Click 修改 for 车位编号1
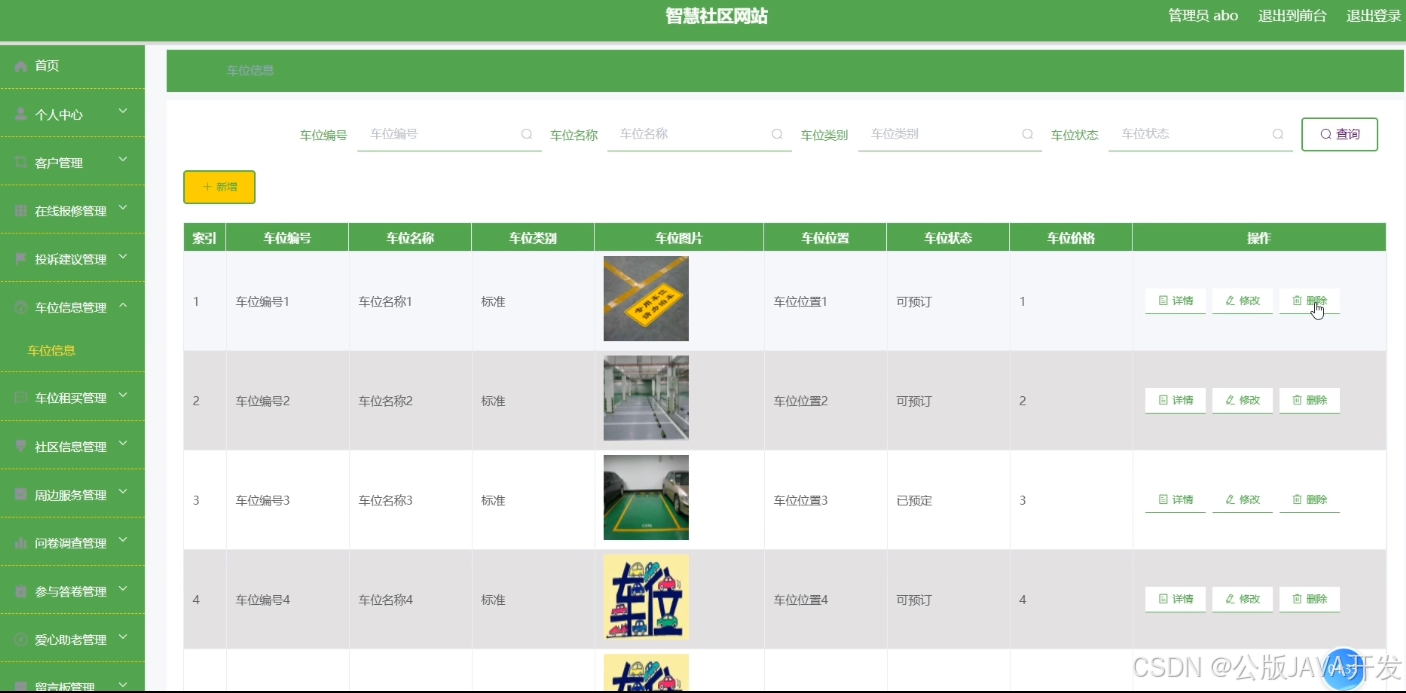This screenshot has height=693, width=1406. 1242,301
